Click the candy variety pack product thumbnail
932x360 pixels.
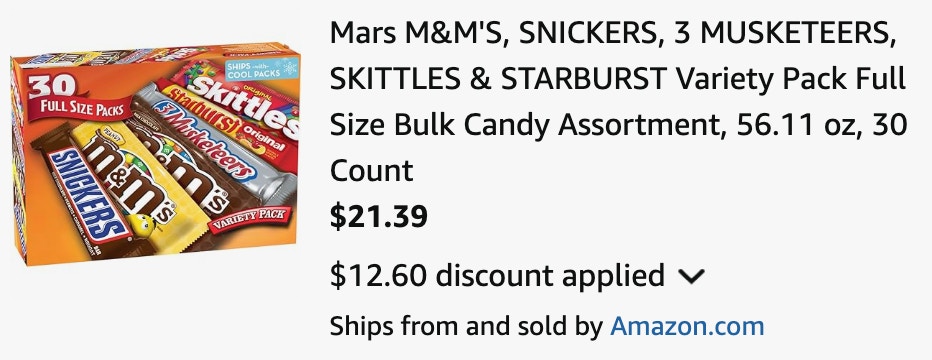pos(156,154)
